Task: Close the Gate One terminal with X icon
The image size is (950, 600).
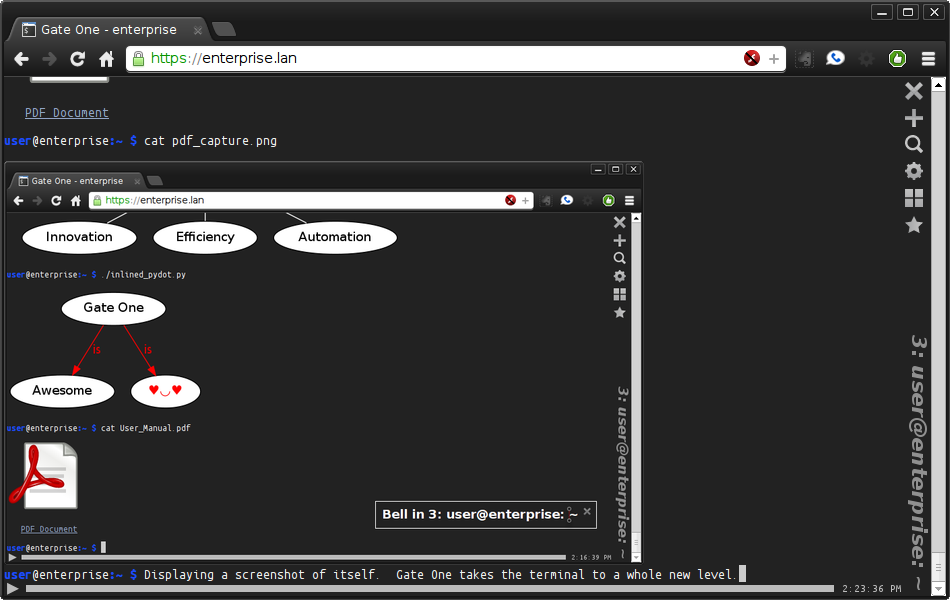Action: click(x=914, y=91)
